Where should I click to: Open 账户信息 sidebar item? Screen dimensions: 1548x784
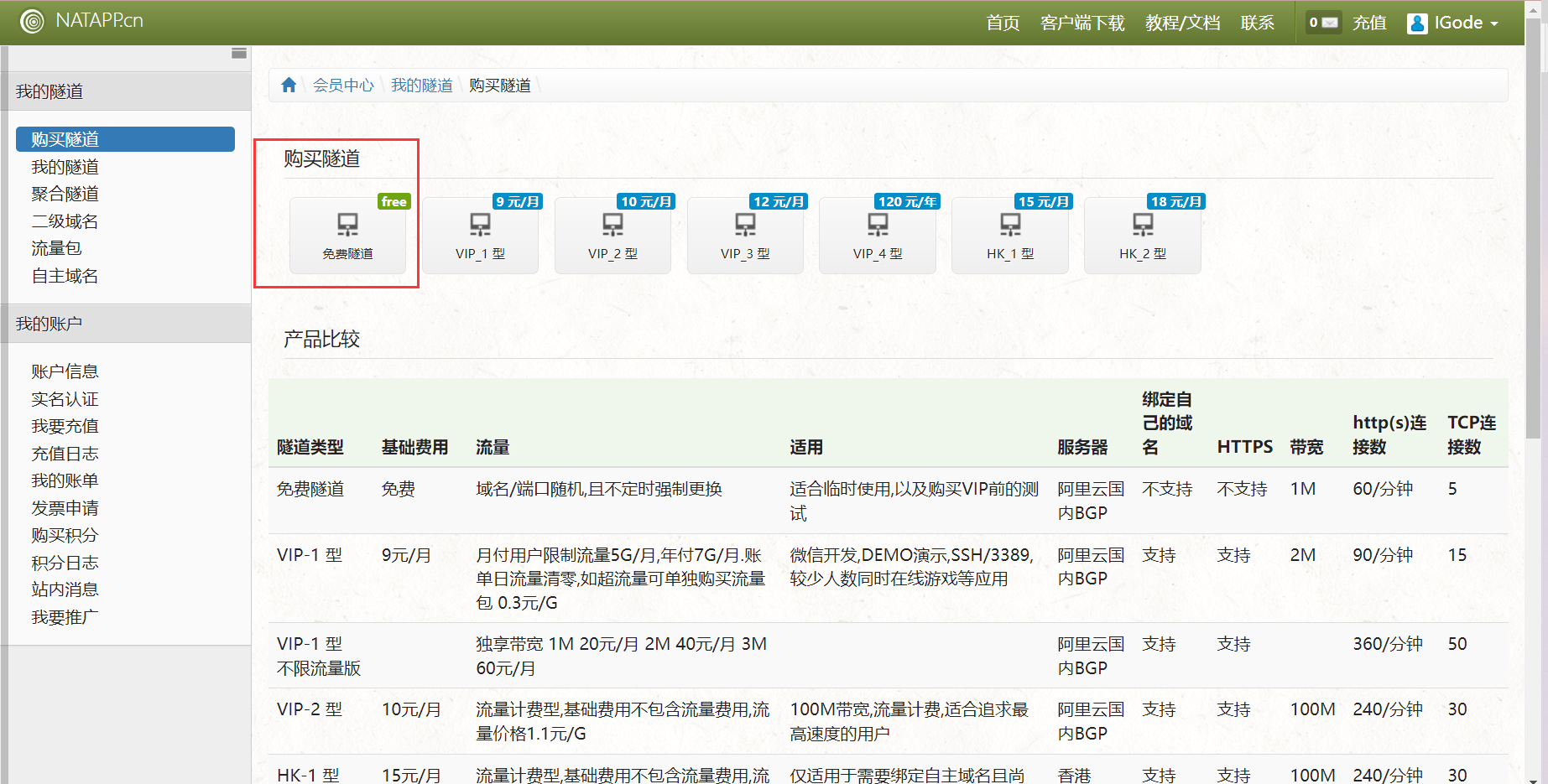65,371
